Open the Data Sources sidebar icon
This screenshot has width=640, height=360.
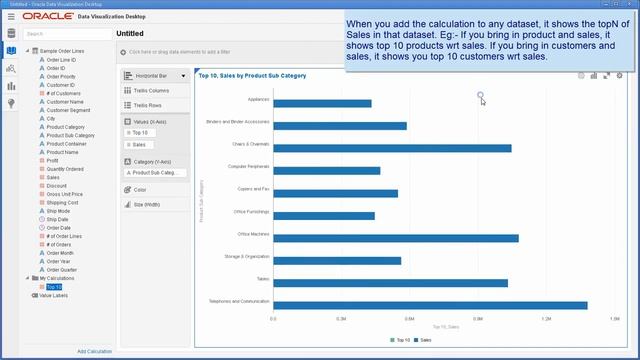click(11, 33)
